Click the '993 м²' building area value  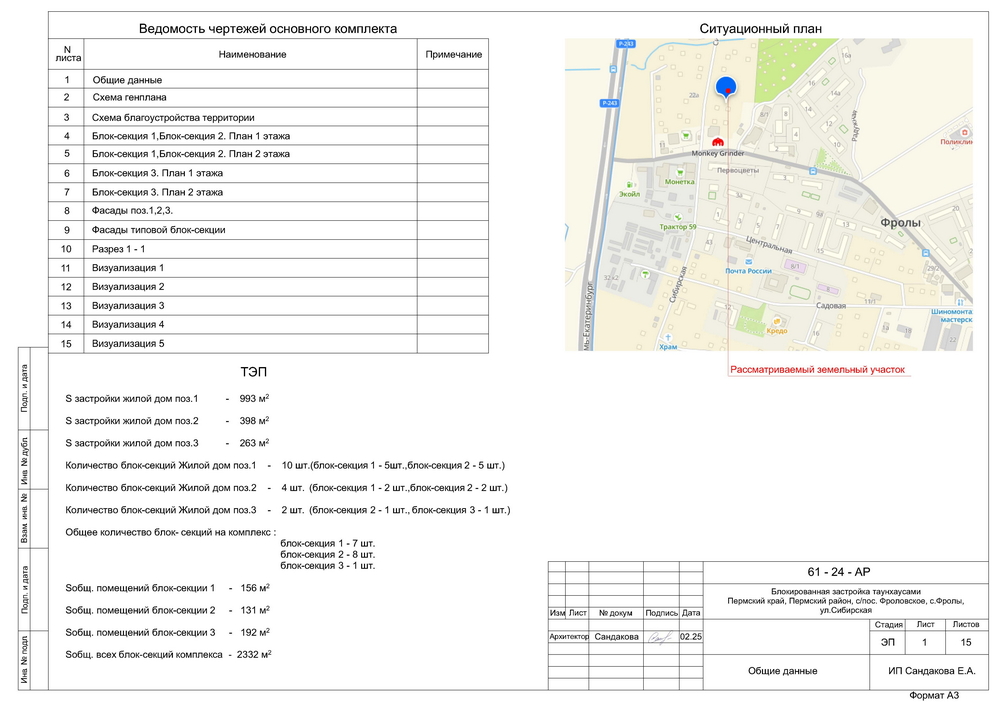(x=254, y=399)
